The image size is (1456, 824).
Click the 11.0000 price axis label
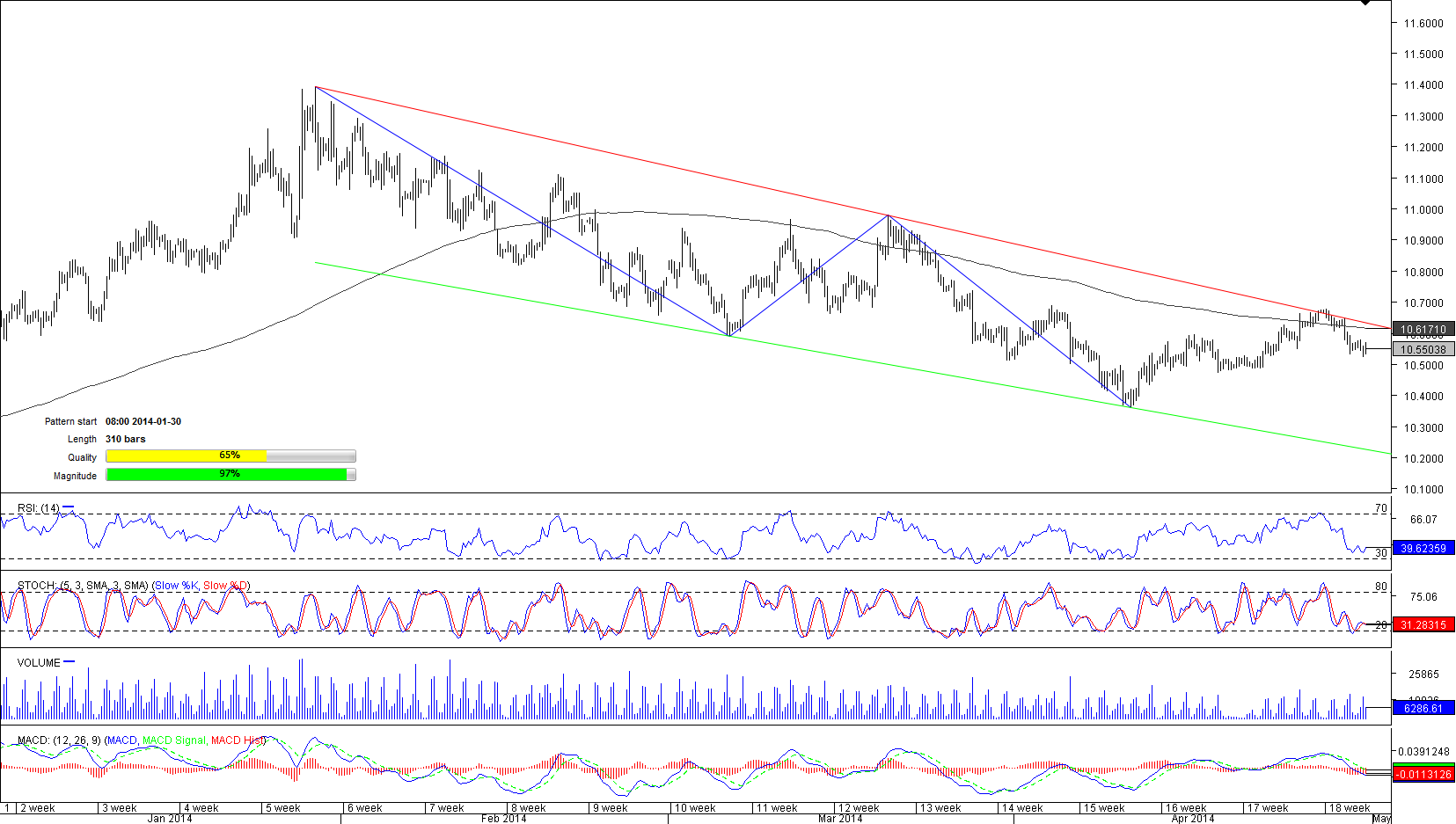coord(1423,209)
